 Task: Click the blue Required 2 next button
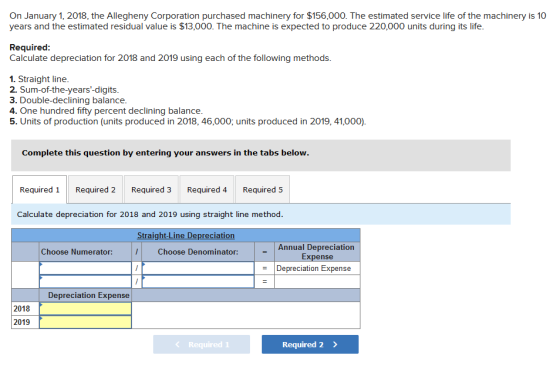pyautogui.click(x=310, y=345)
